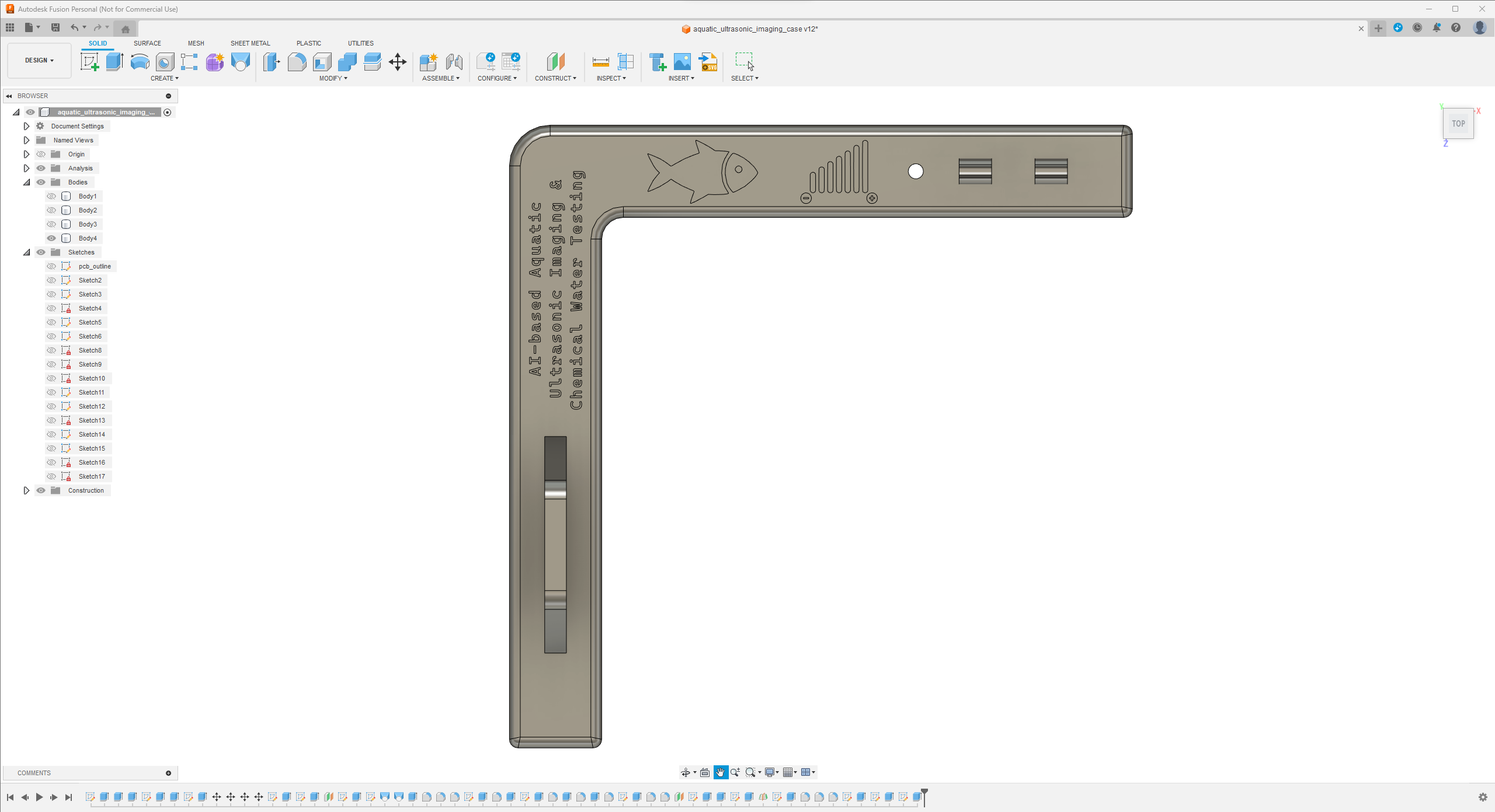Expand the Construction folder

(25, 490)
